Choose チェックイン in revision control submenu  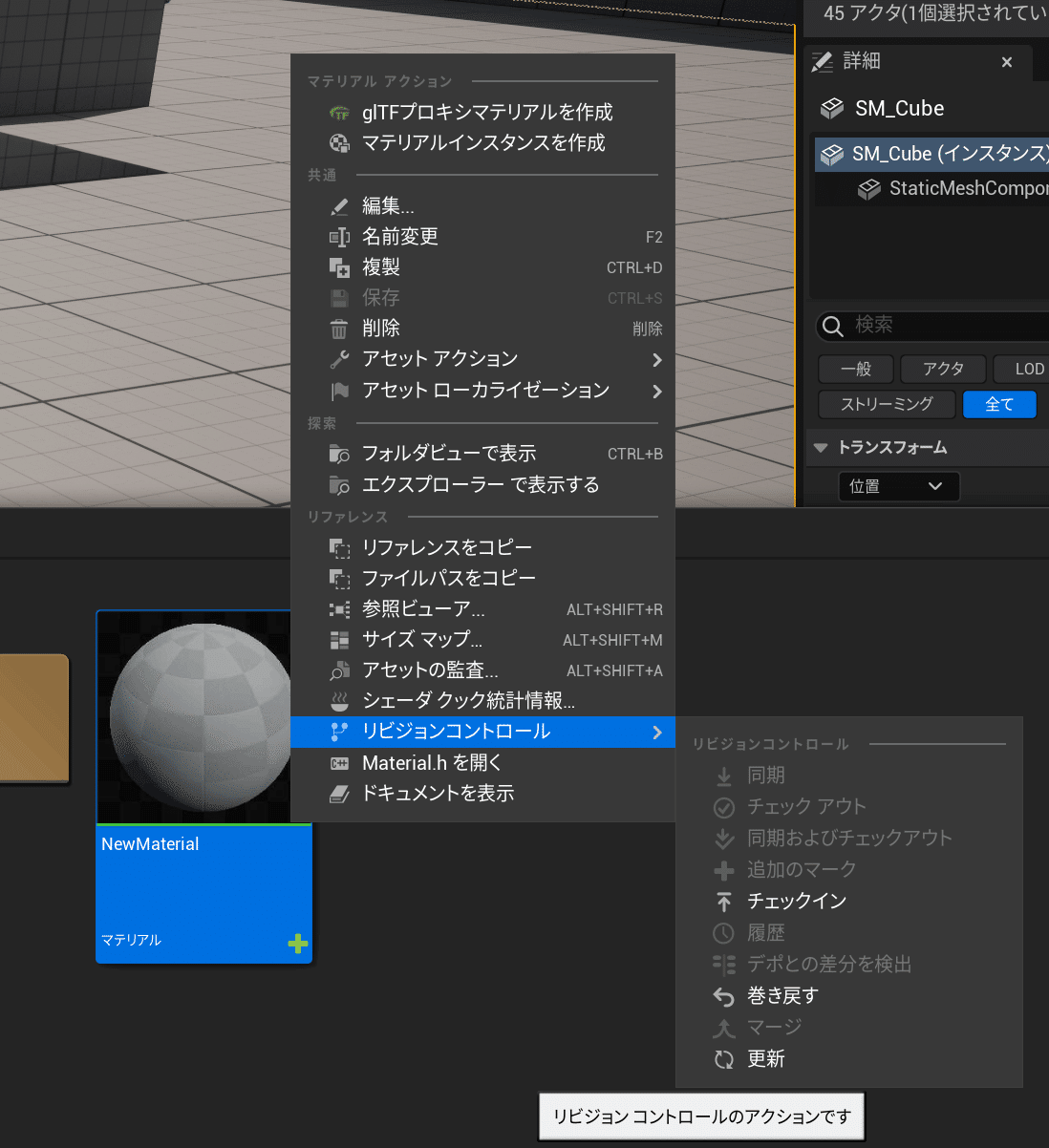point(848,902)
